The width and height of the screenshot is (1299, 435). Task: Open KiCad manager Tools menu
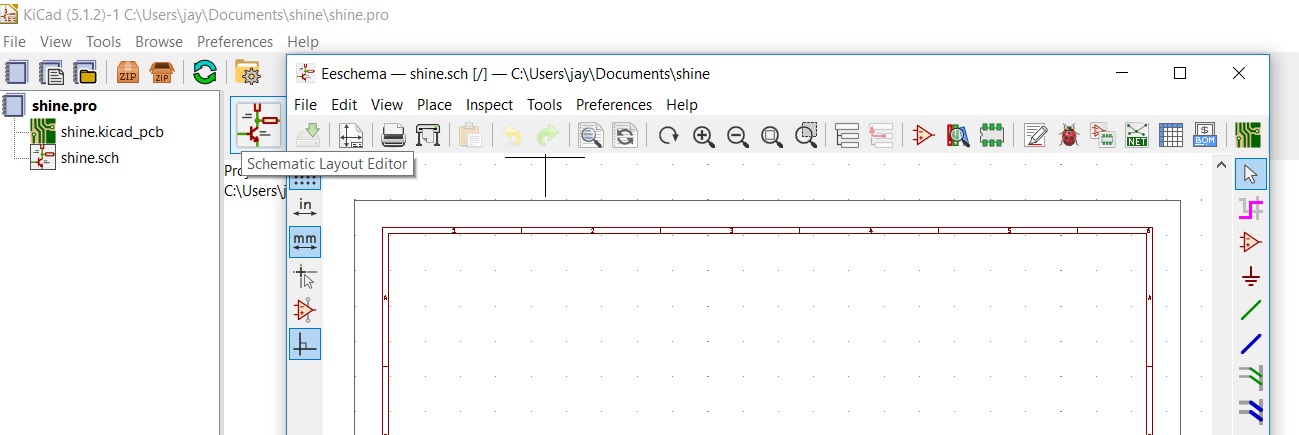pyautogui.click(x=103, y=41)
